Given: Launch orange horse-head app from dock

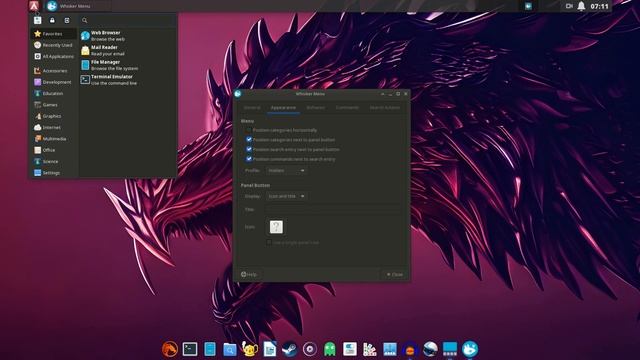Looking at the screenshot, I should pos(170,349).
